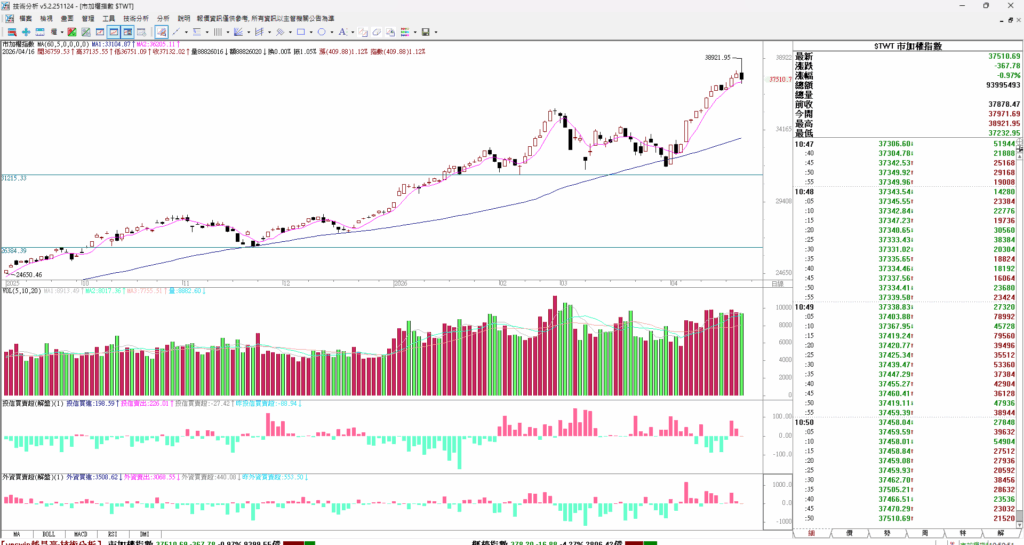Image resolution: width=1024 pixels, height=545 pixels.
Task: Click the 31215.33 horizontal line label
Action: click(x=14, y=177)
